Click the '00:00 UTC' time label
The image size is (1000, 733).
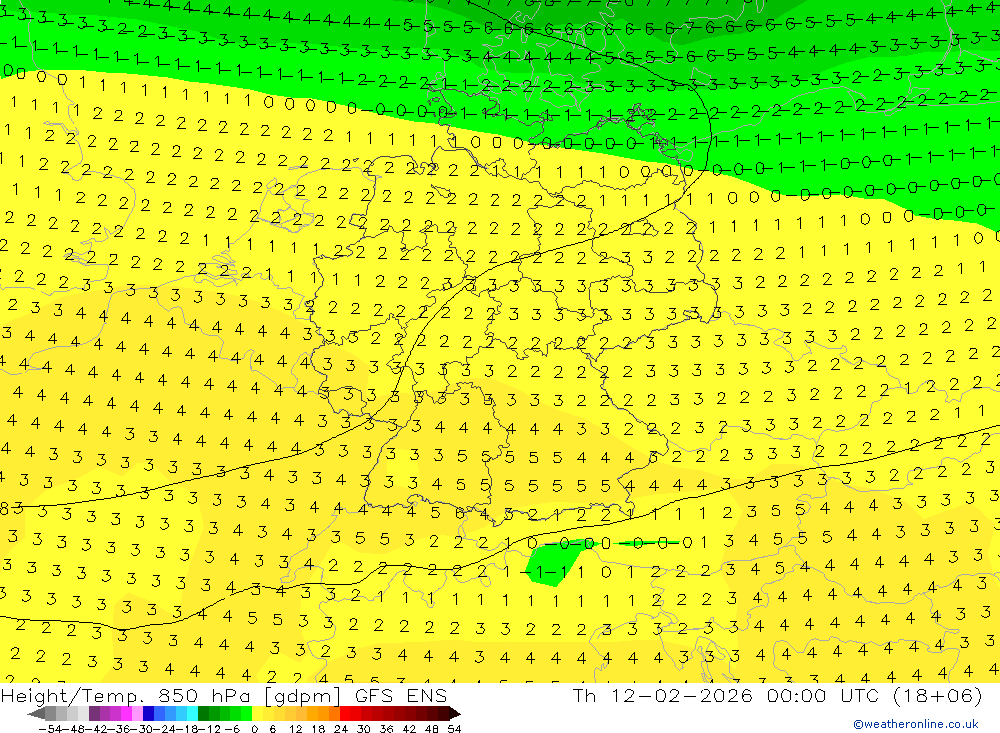823,696
